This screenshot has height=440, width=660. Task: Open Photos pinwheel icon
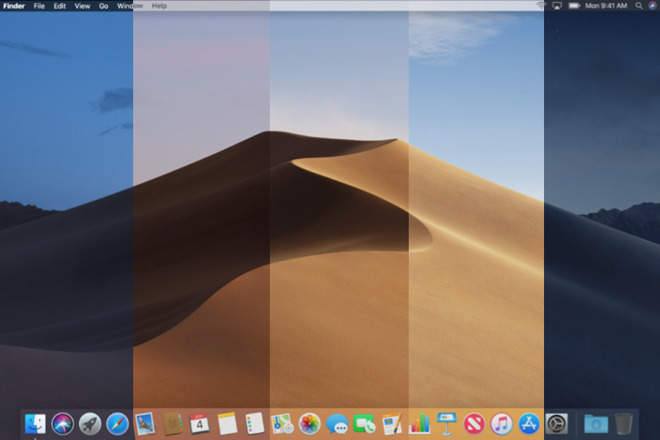coord(309,424)
